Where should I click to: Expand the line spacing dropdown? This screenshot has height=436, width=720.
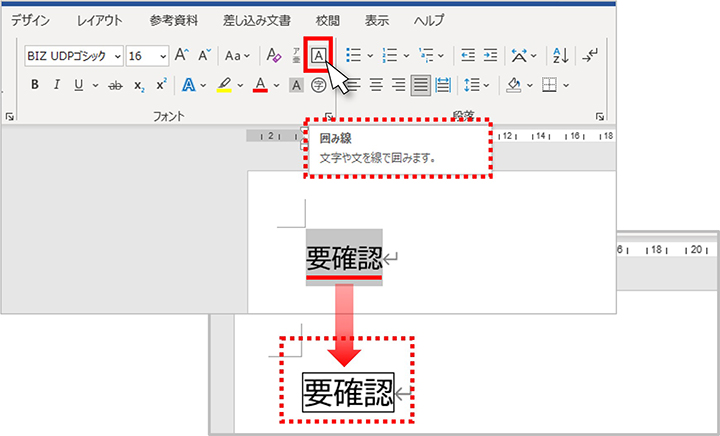click(485, 86)
